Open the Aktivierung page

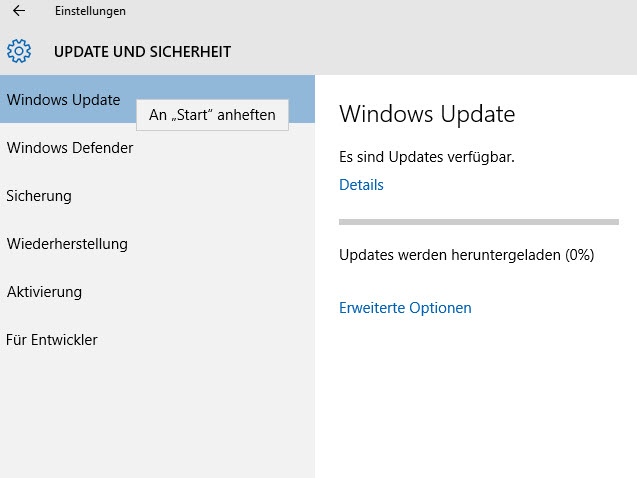pyautogui.click(x=44, y=292)
